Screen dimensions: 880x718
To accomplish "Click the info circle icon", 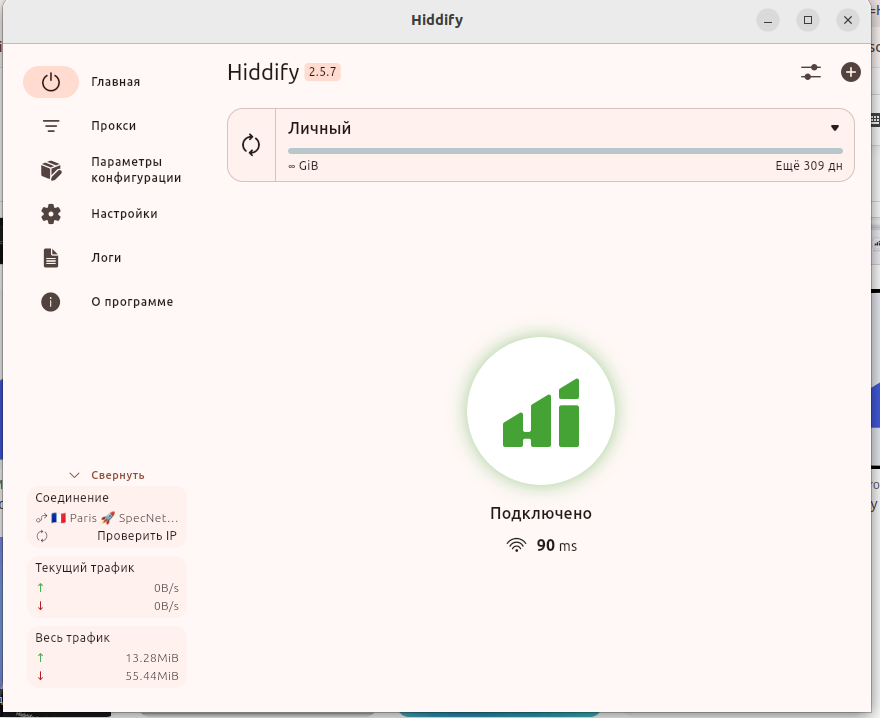I will click(51, 302).
